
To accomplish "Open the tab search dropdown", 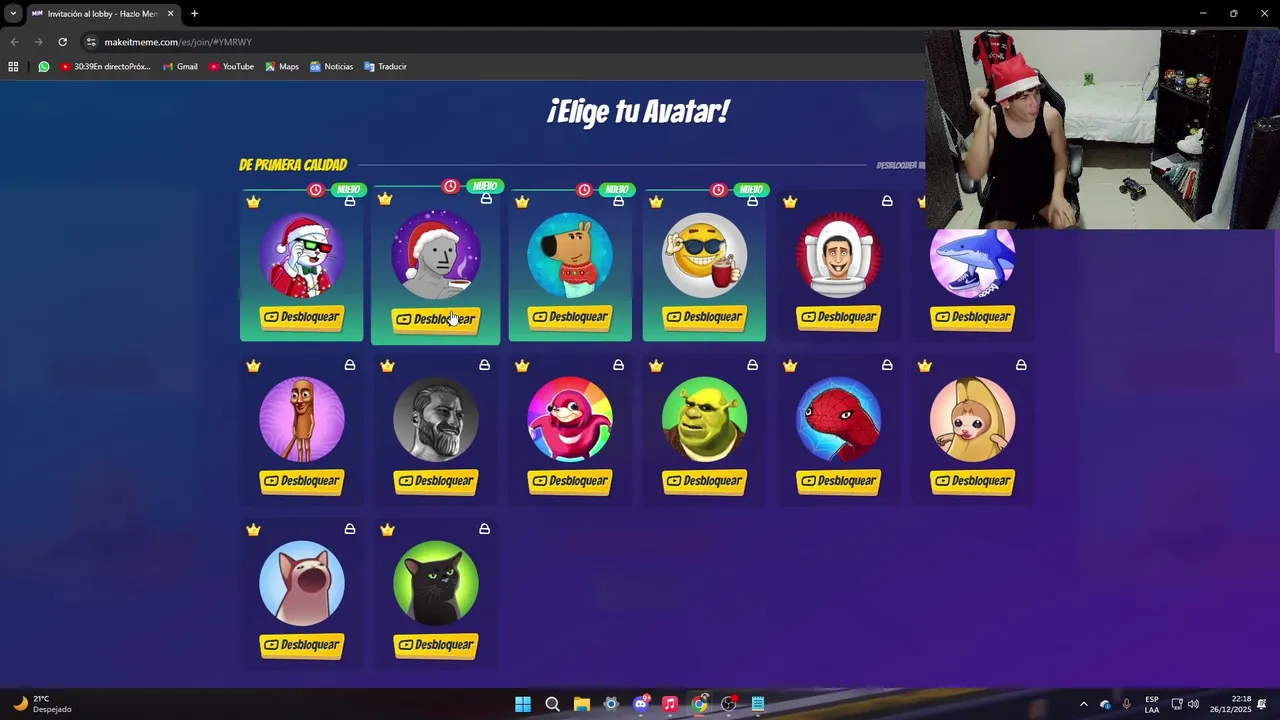I will [13, 14].
